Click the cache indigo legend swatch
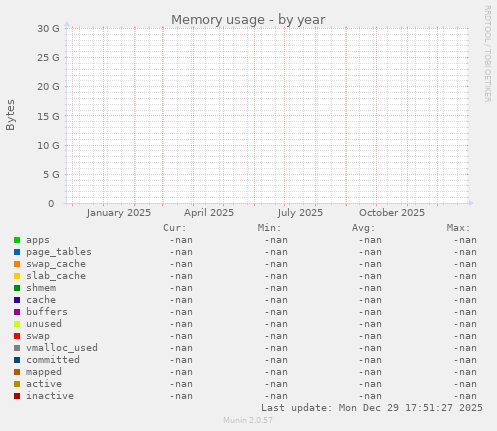 click(x=17, y=300)
